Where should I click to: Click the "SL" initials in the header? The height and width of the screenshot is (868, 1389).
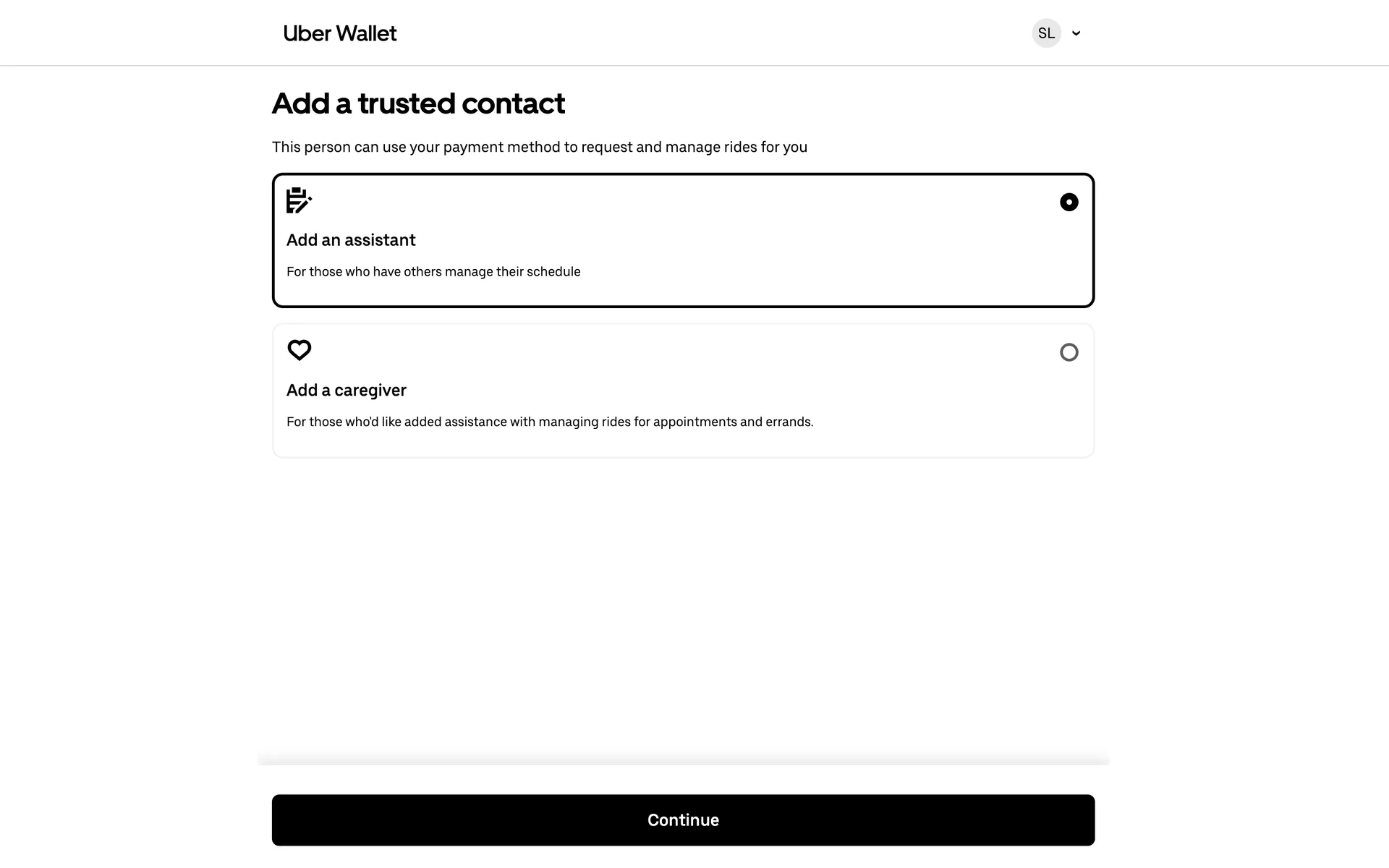[x=1046, y=33]
